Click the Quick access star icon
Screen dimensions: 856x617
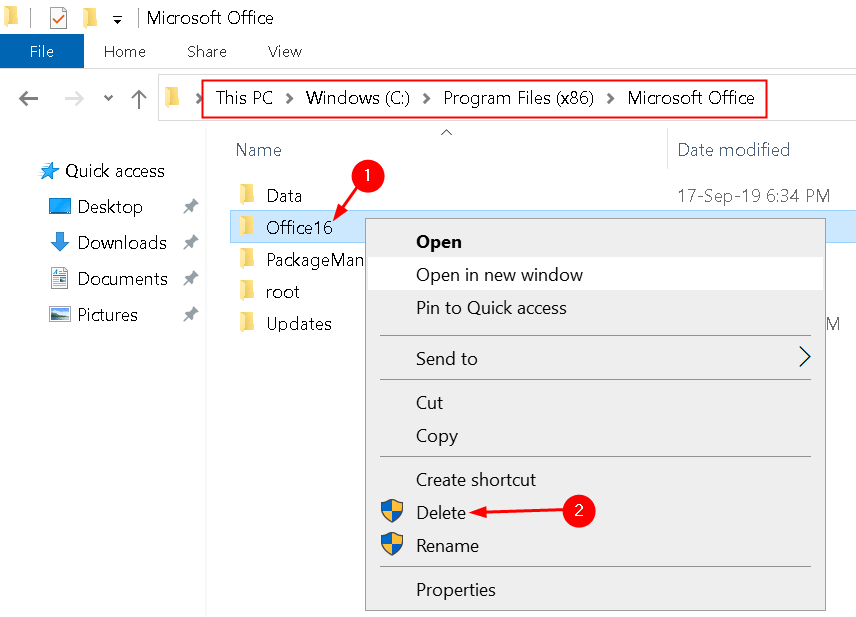[x=49, y=171]
